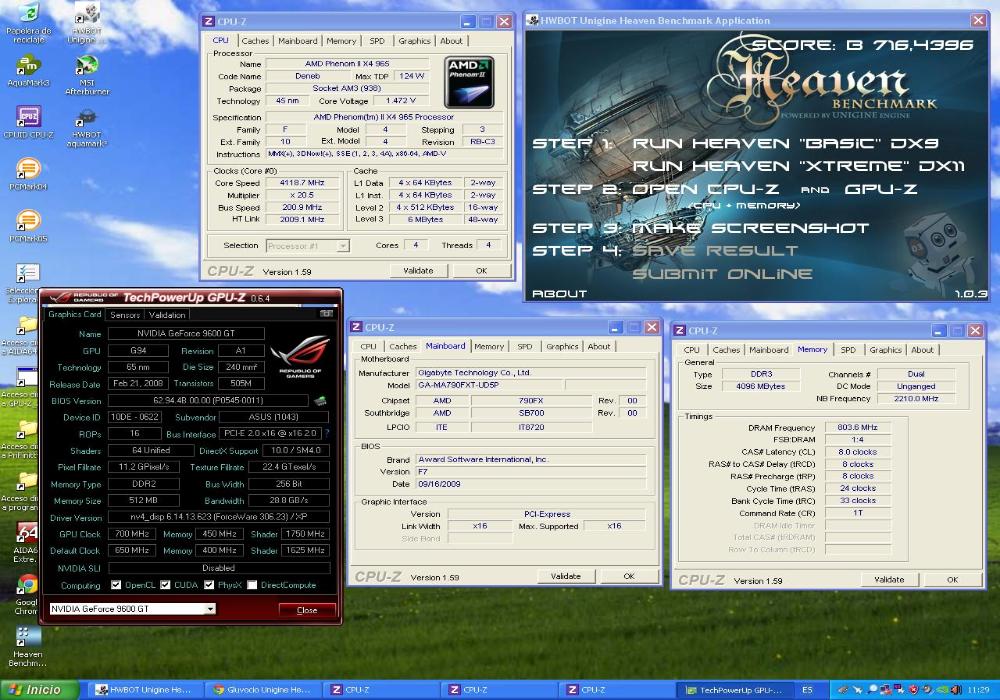Open the HWBOT aquamark desktop shortcut
Screen dimensions: 1000x700
87,128
